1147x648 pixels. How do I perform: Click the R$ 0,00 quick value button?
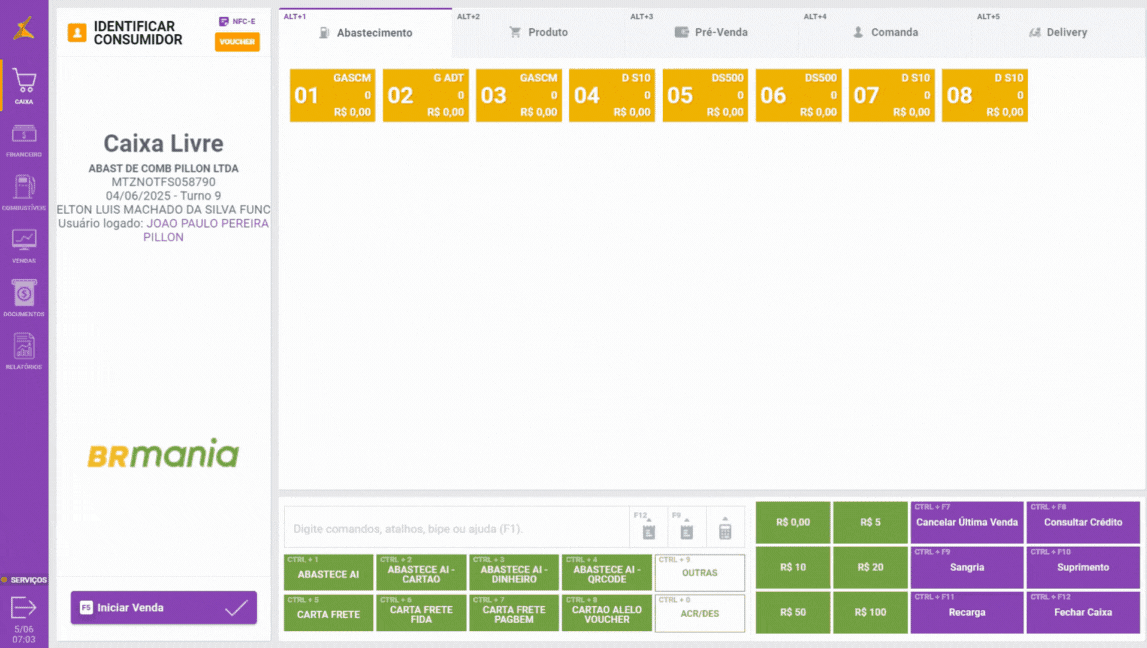click(793, 522)
